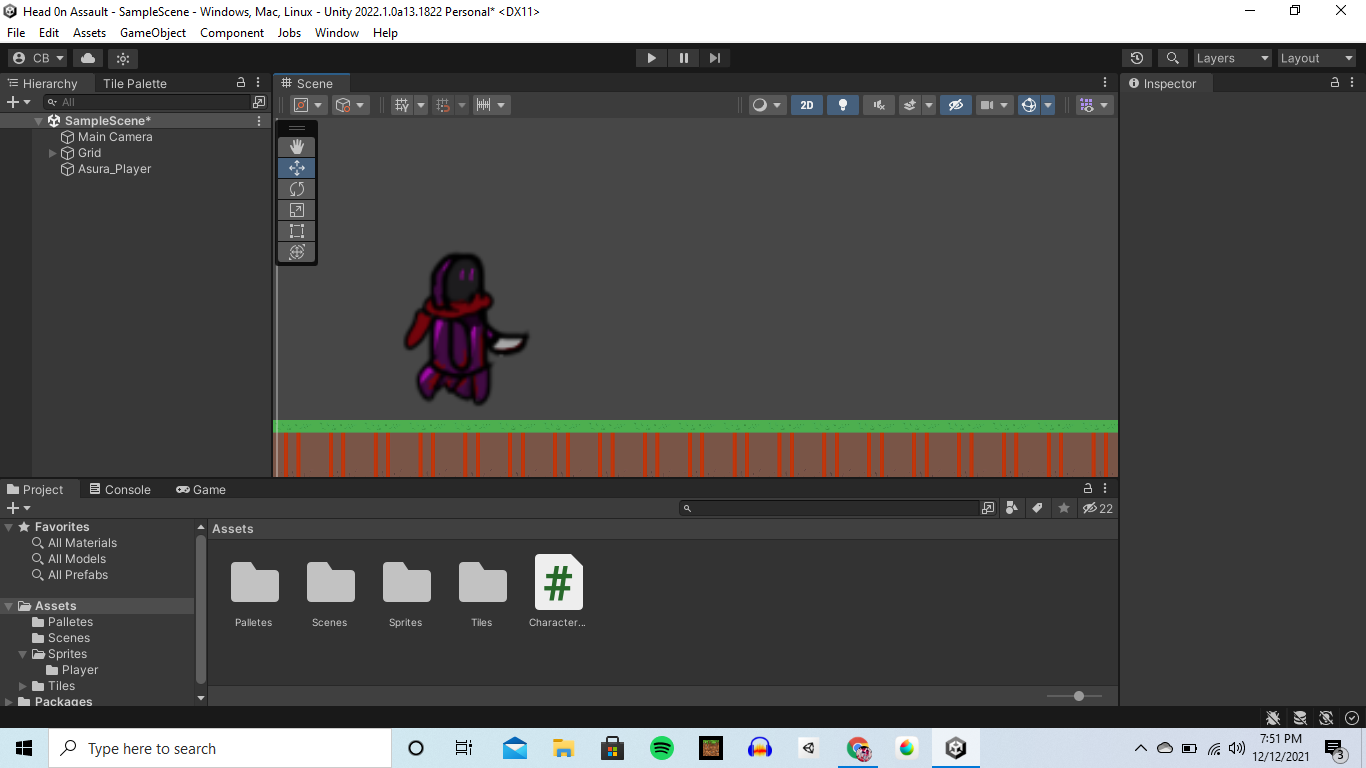The image size is (1366, 768).
Task: Select the Rect Transform tool
Action: [x=296, y=230]
